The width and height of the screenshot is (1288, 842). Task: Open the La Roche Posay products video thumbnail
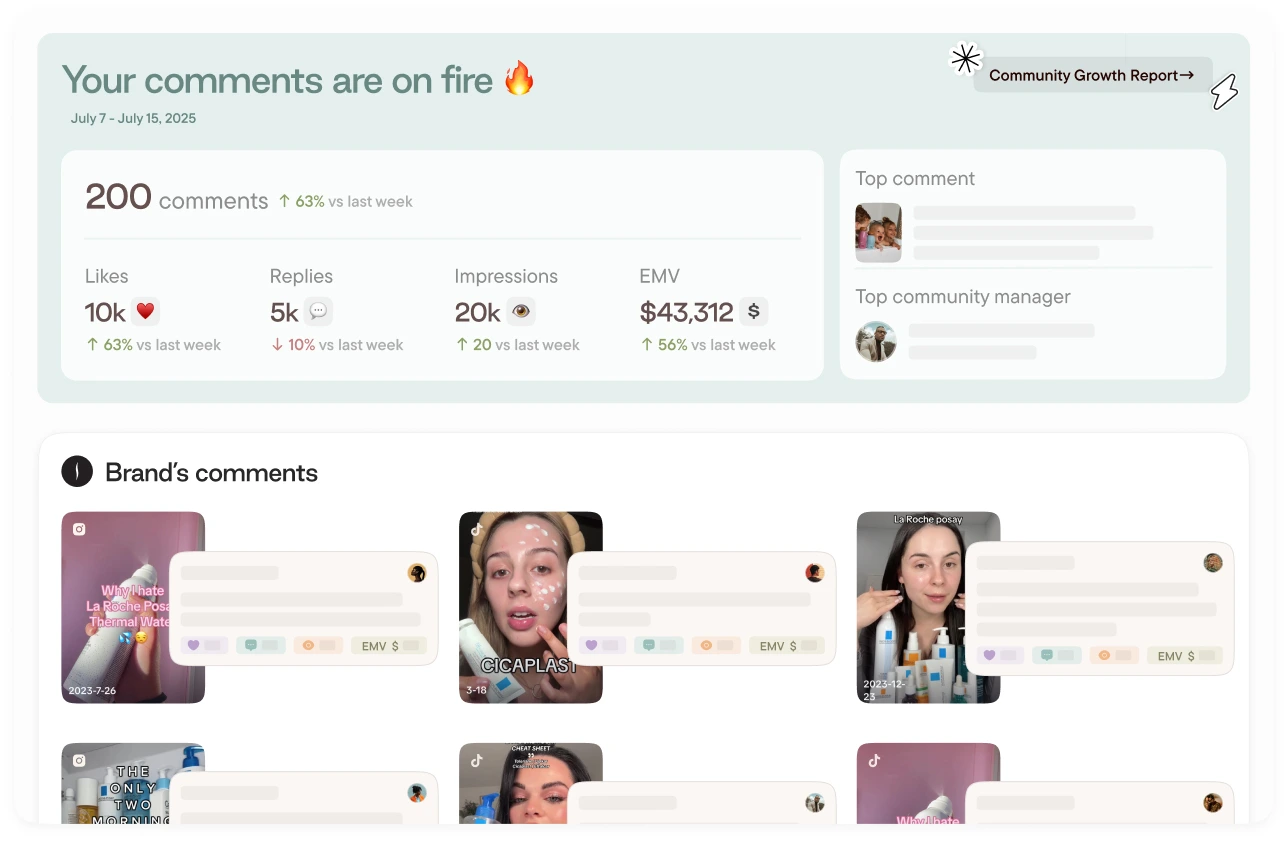tap(928, 608)
